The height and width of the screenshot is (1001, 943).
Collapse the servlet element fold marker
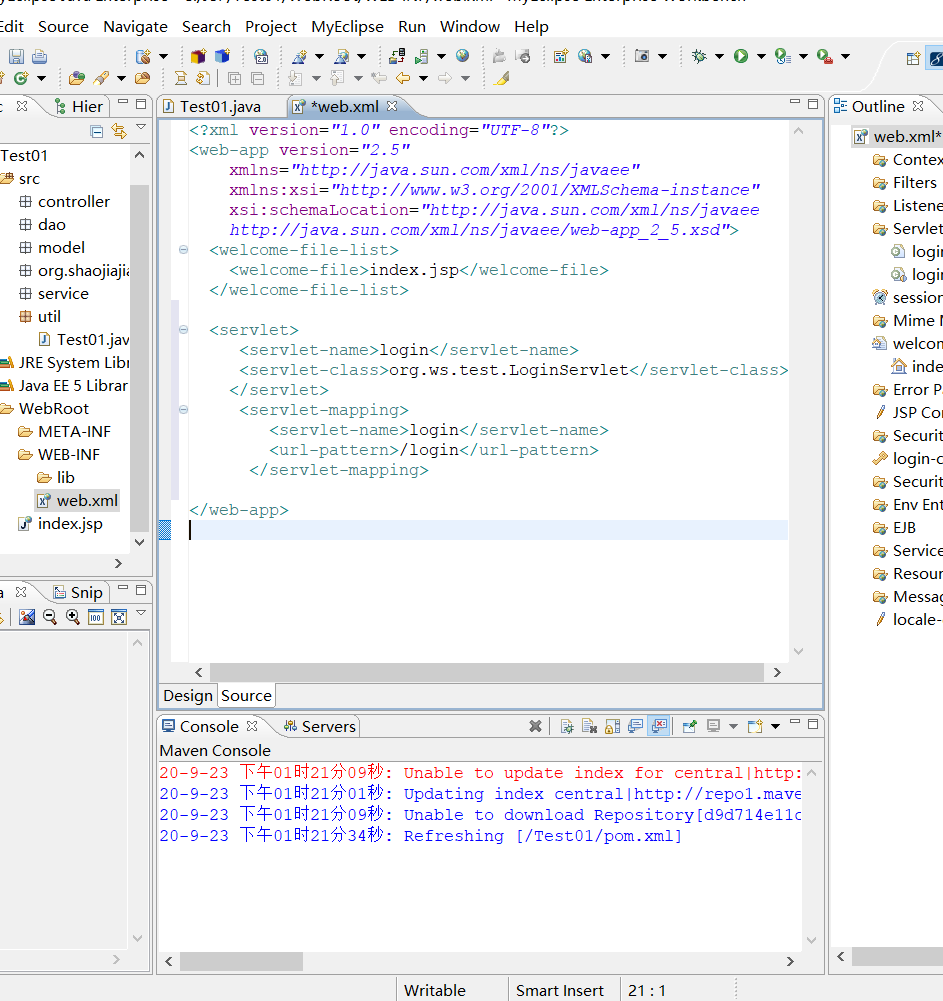point(183,330)
